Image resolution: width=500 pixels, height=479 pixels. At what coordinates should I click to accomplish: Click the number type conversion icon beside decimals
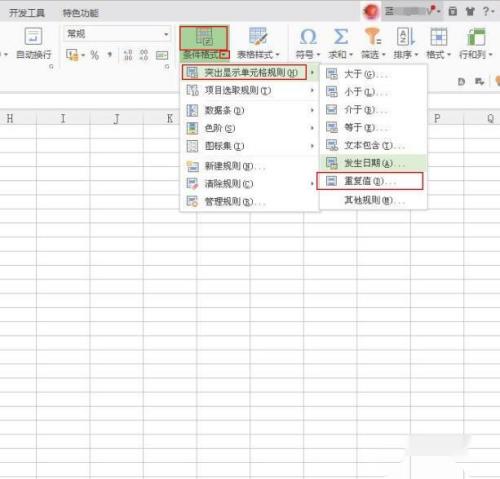[x=162, y=55]
